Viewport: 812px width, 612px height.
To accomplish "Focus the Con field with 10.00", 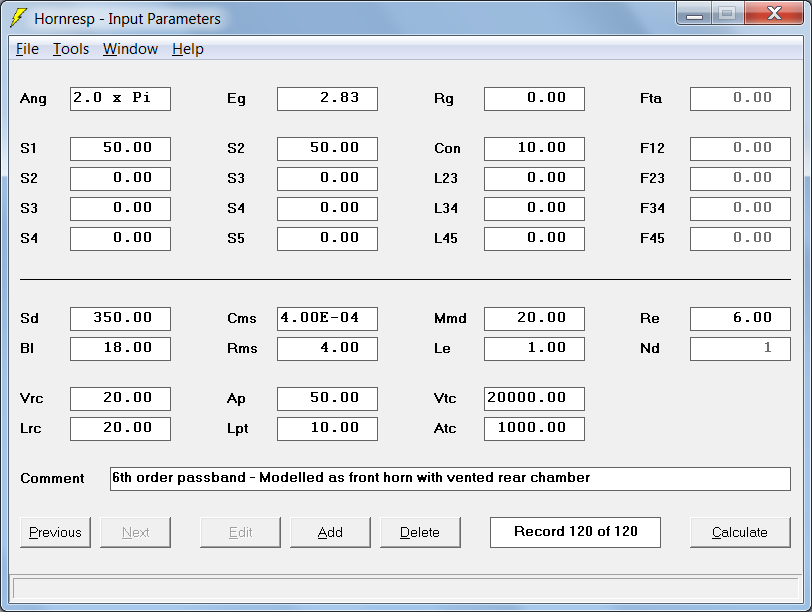I will (534, 149).
